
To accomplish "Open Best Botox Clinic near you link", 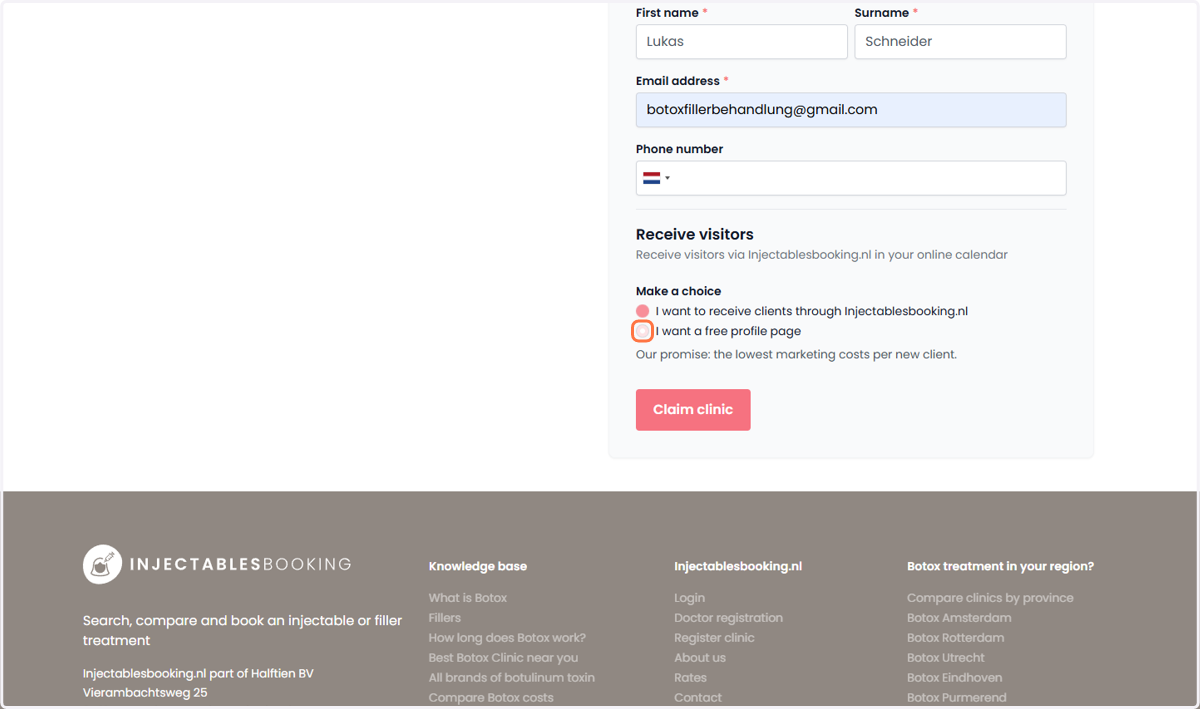I will [503, 658].
